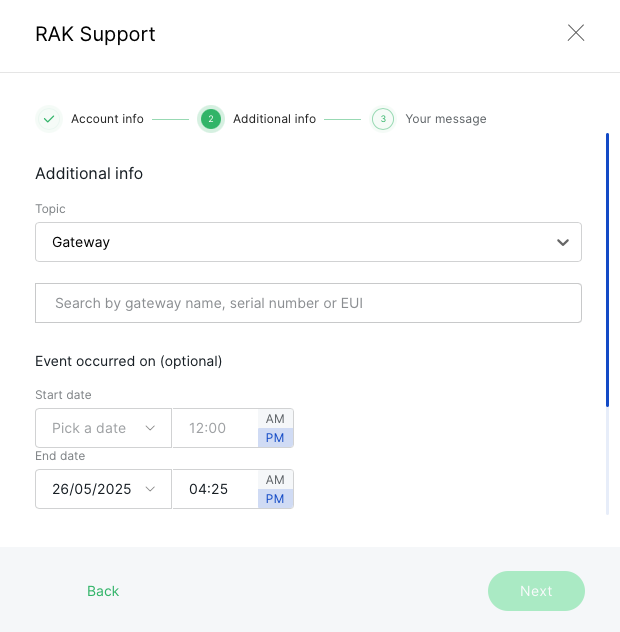Focus the gateway search input field
Image resolution: width=620 pixels, height=632 pixels.
click(308, 303)
